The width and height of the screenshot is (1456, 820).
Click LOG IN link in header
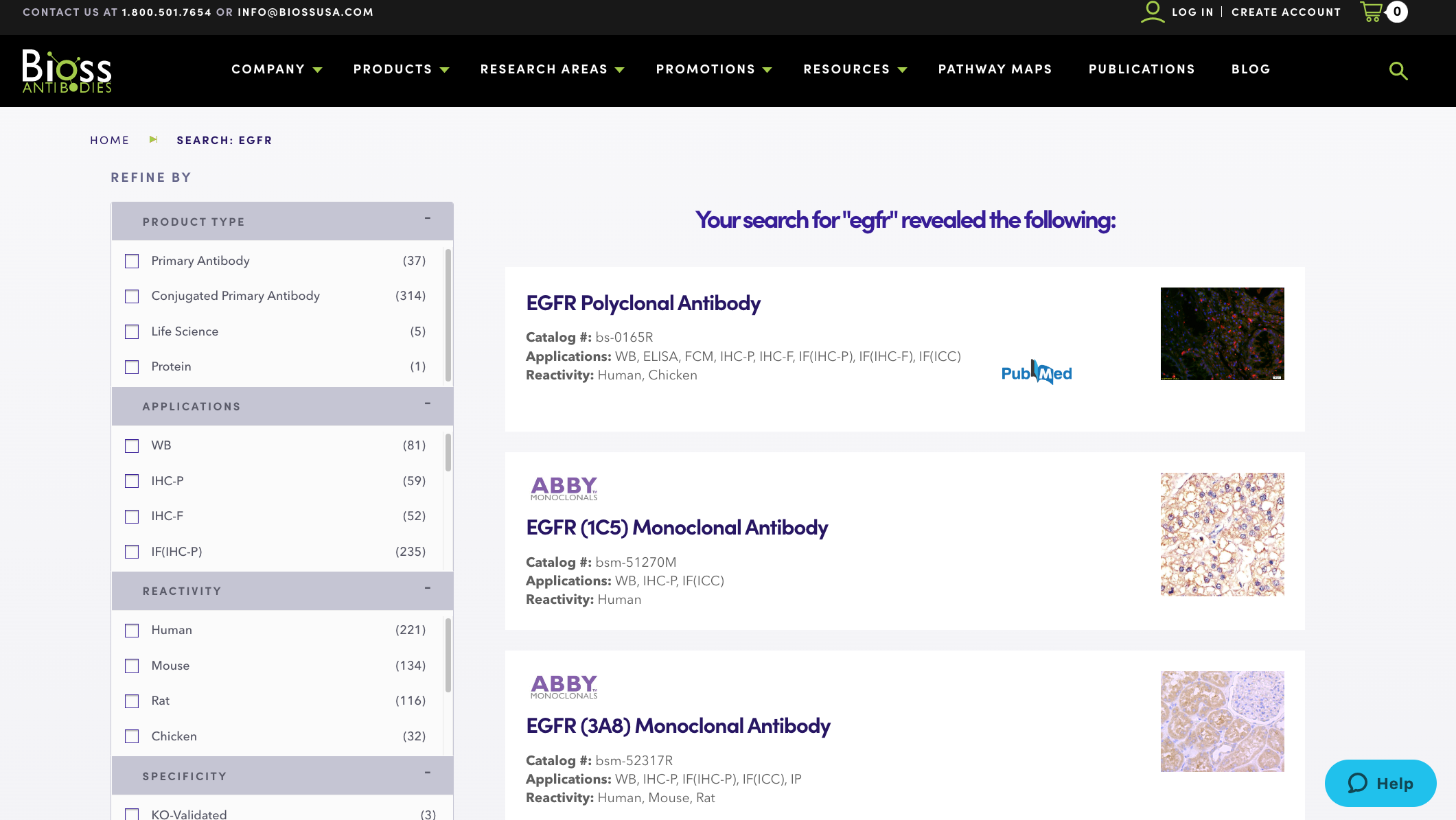pyautogui.click(x=1192, y=11)
